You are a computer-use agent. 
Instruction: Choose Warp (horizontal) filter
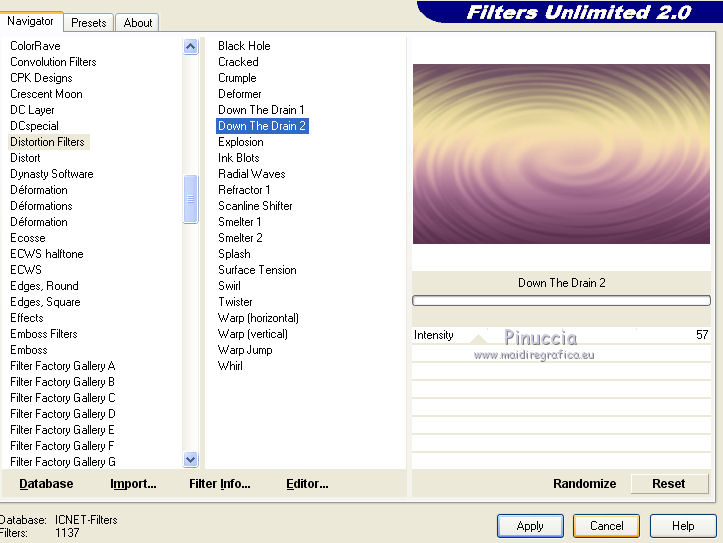[258, 318]
